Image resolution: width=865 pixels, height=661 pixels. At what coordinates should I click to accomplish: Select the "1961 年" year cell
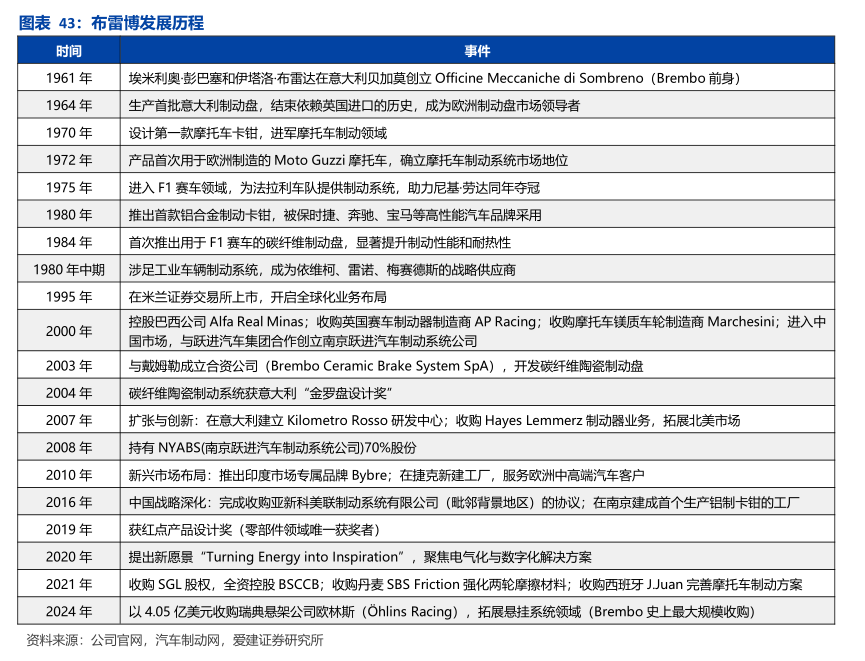(68, 78)
